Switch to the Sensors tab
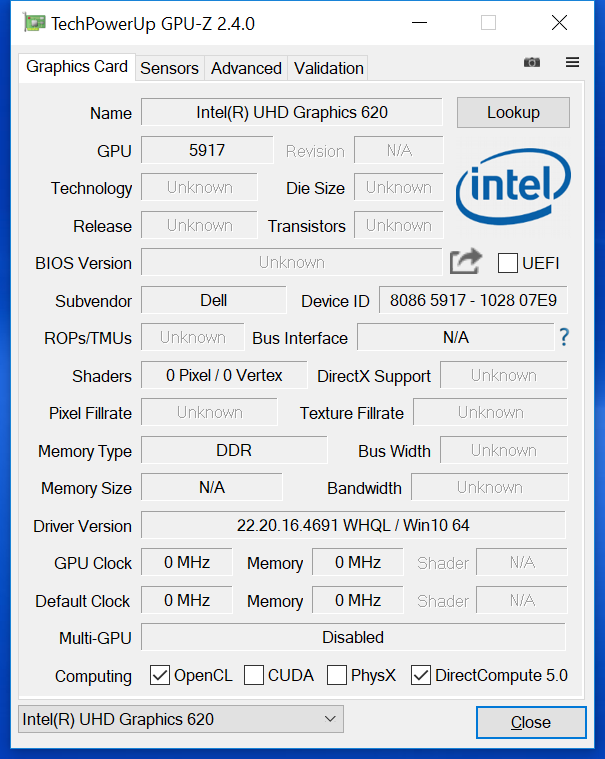605x759 pixels. (169, 68)
